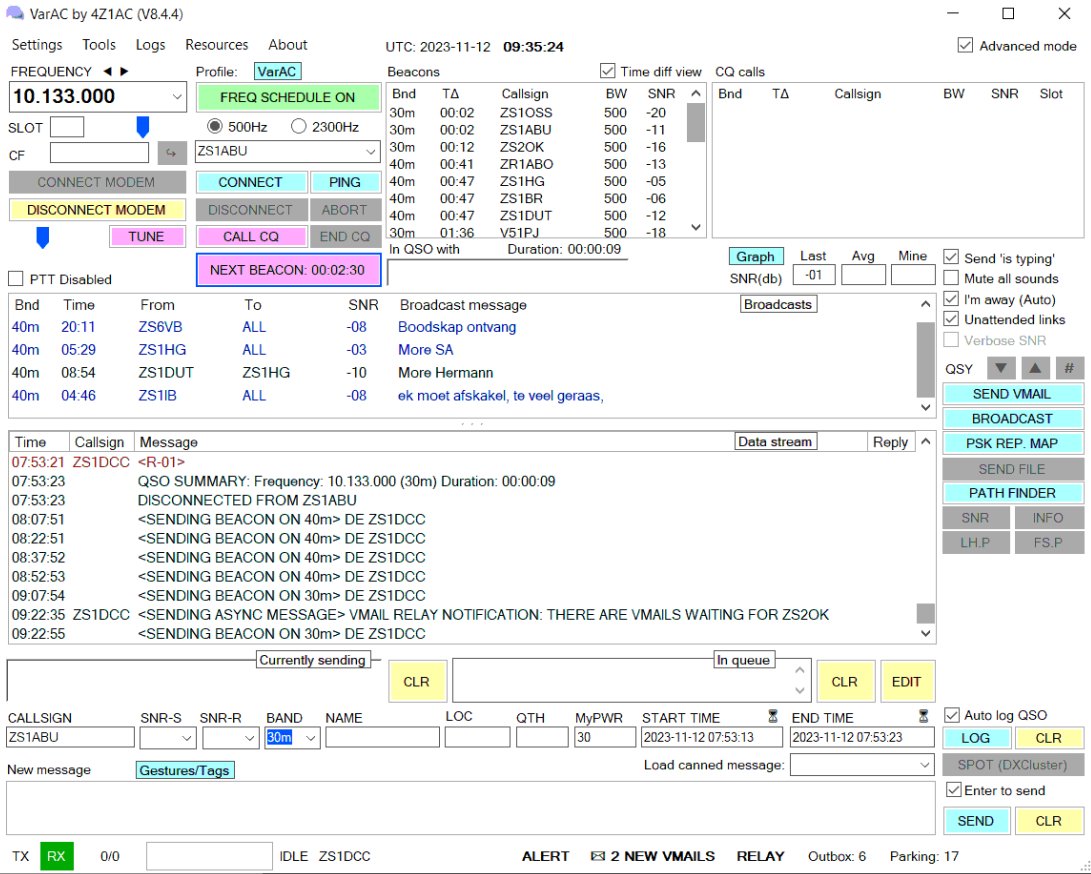Click the CALL CQ button
The height and width of the screenshot is (874, 1091).
coord(251,237)
